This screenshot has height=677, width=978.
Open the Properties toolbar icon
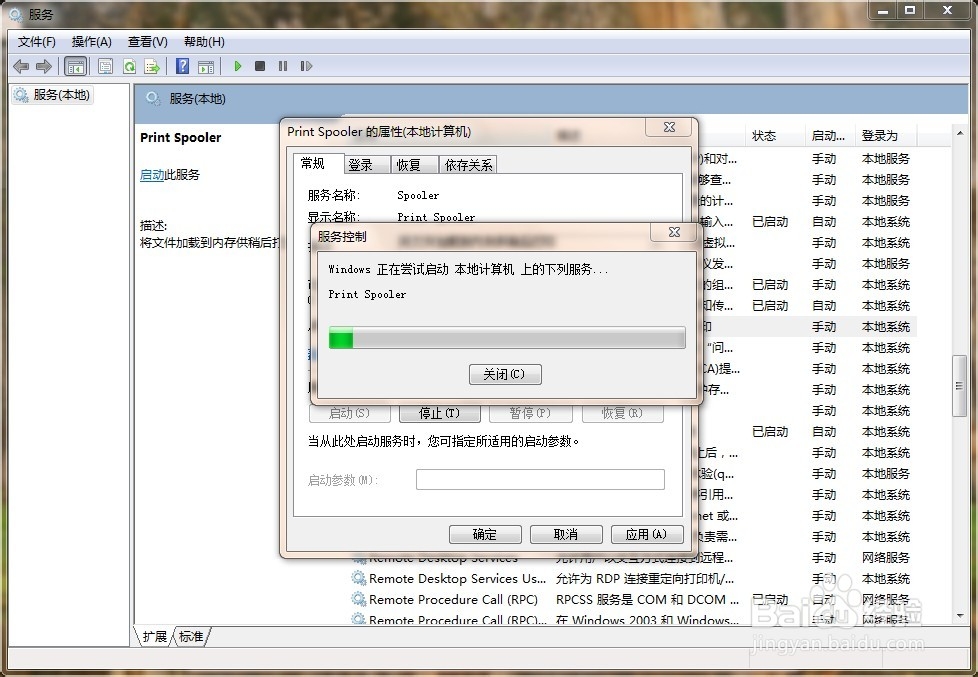coord(105,66)
